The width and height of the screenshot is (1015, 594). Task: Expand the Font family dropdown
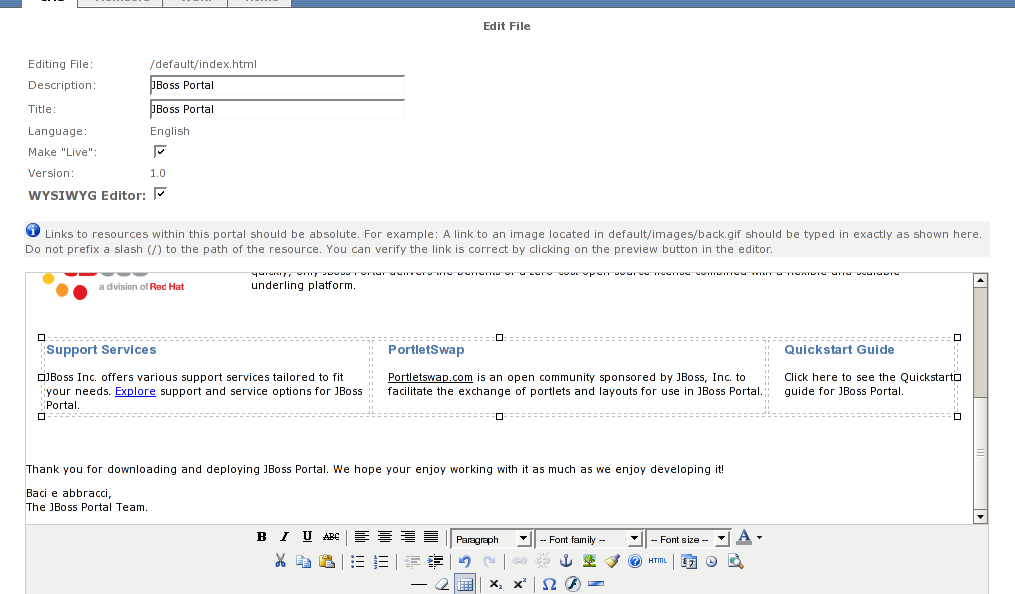pyautogui.click(x=589, y=539)
